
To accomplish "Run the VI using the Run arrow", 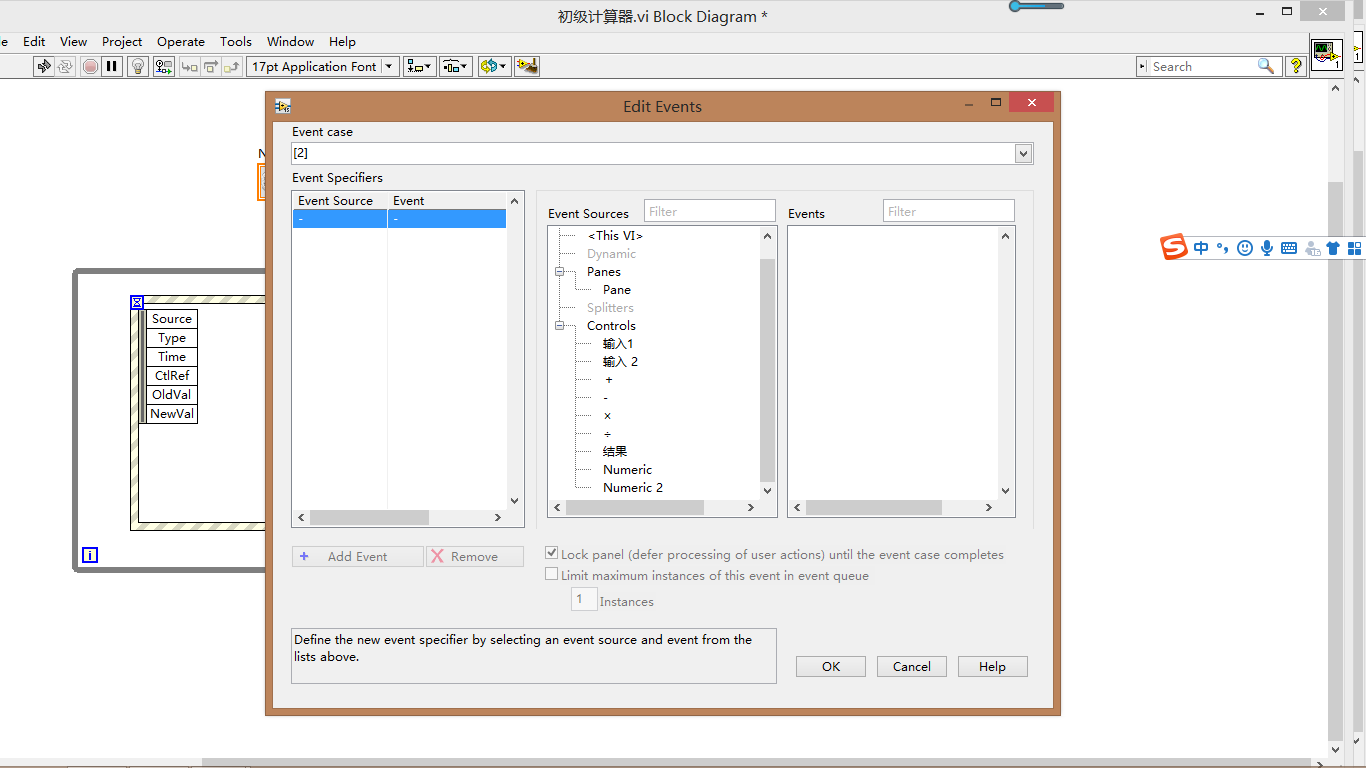I will click(43, 66).
